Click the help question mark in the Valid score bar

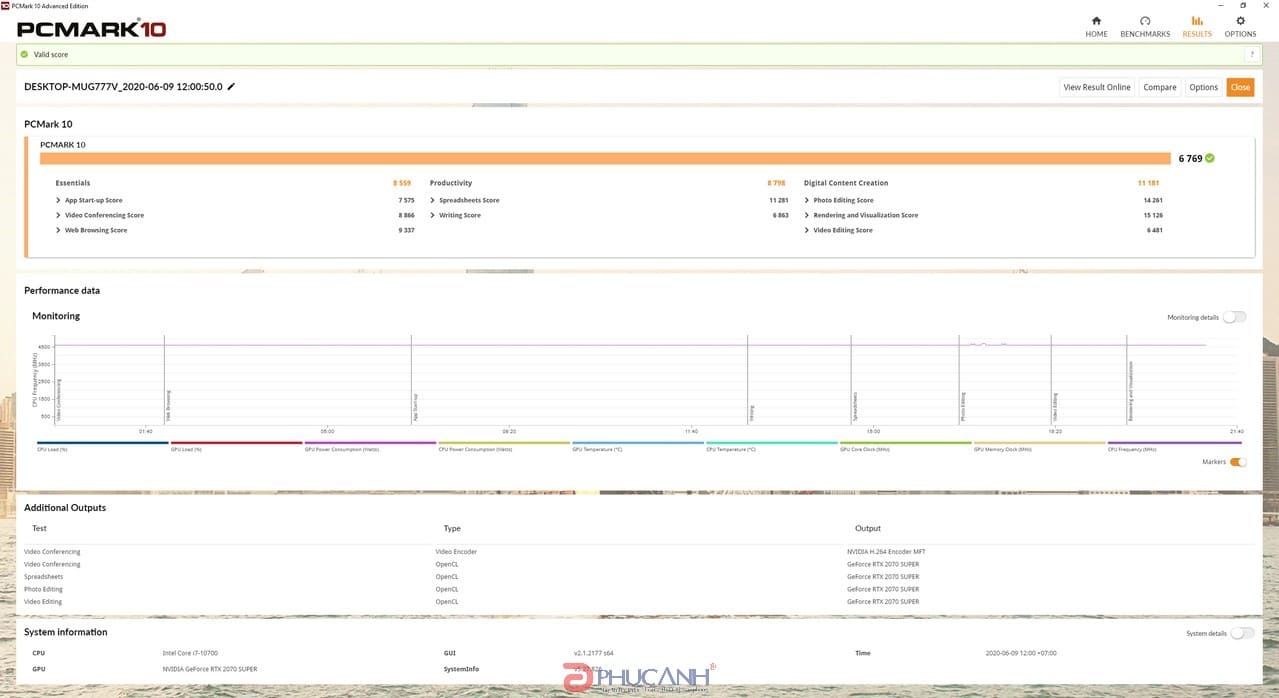[x=1251, y=55]
